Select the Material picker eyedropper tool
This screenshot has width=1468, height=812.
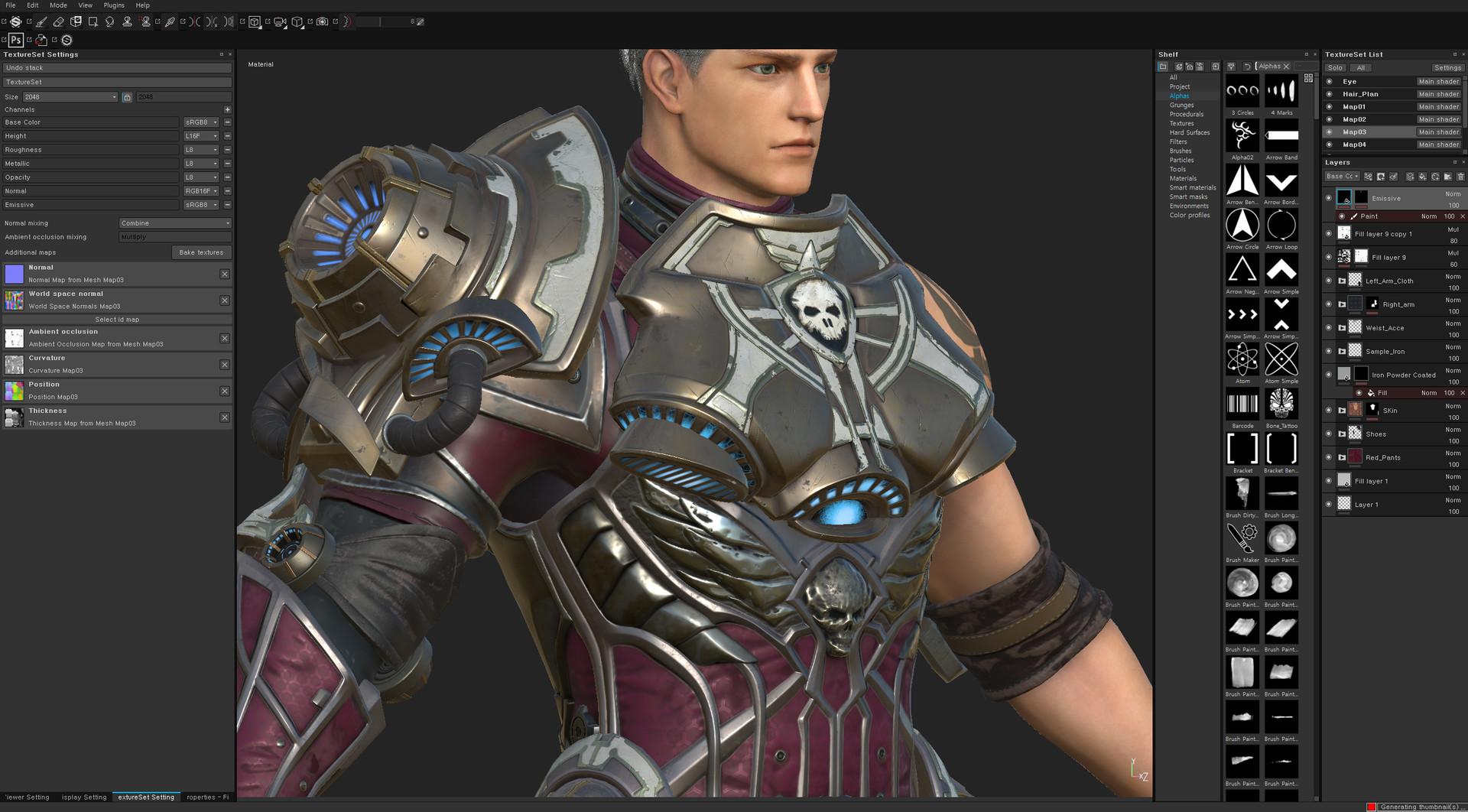point(170,21)
